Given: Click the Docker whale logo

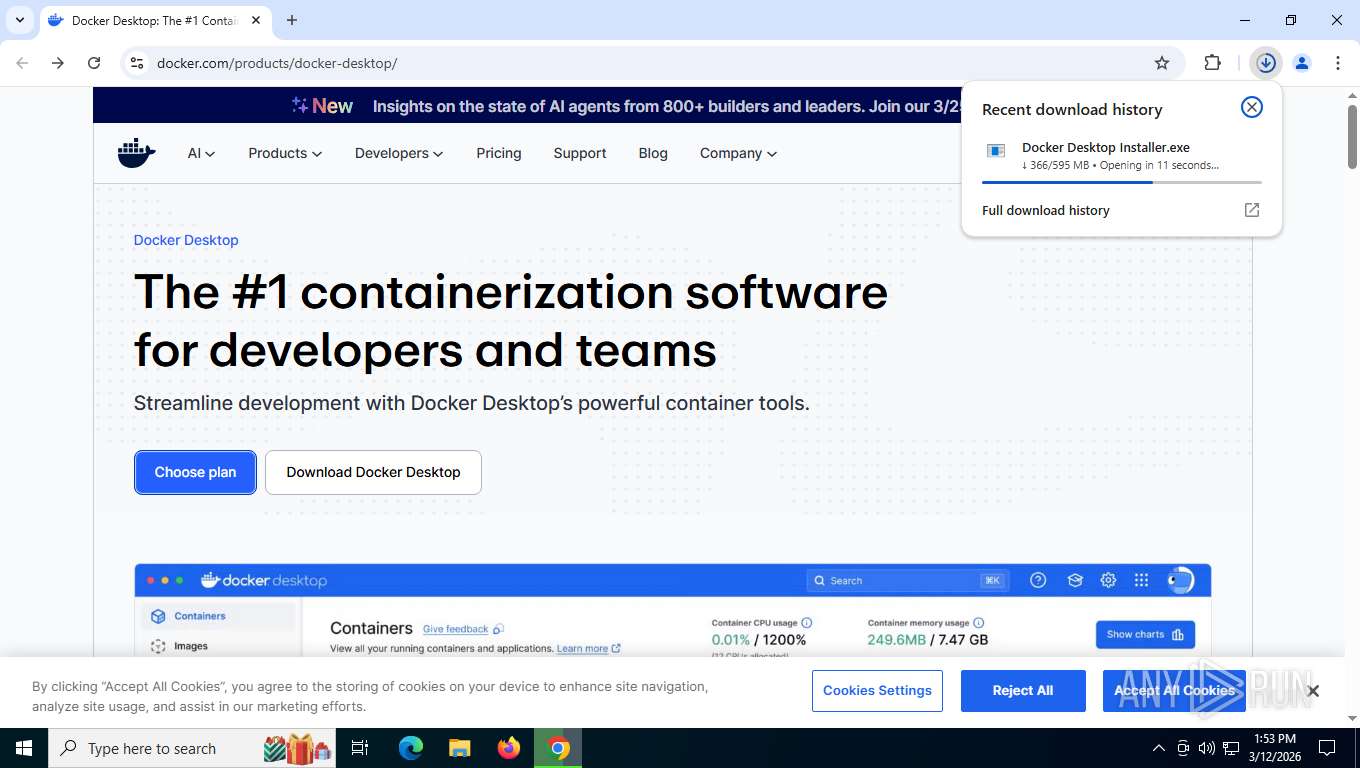Looking at the screenshot, I should coord(137,153).
